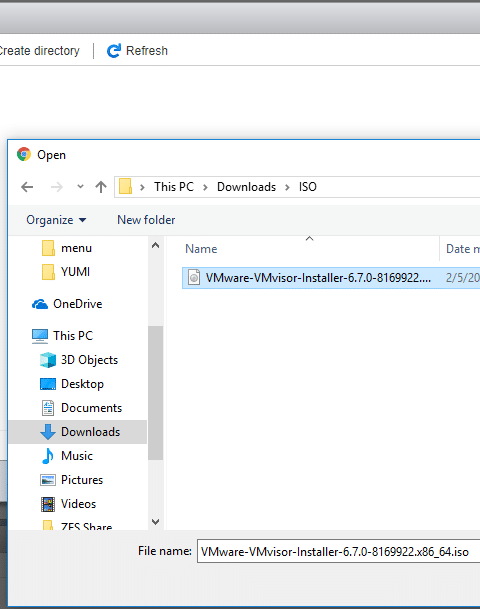Click the ISO file's disc image icon
480x609 pixels.
pos(194,278)
